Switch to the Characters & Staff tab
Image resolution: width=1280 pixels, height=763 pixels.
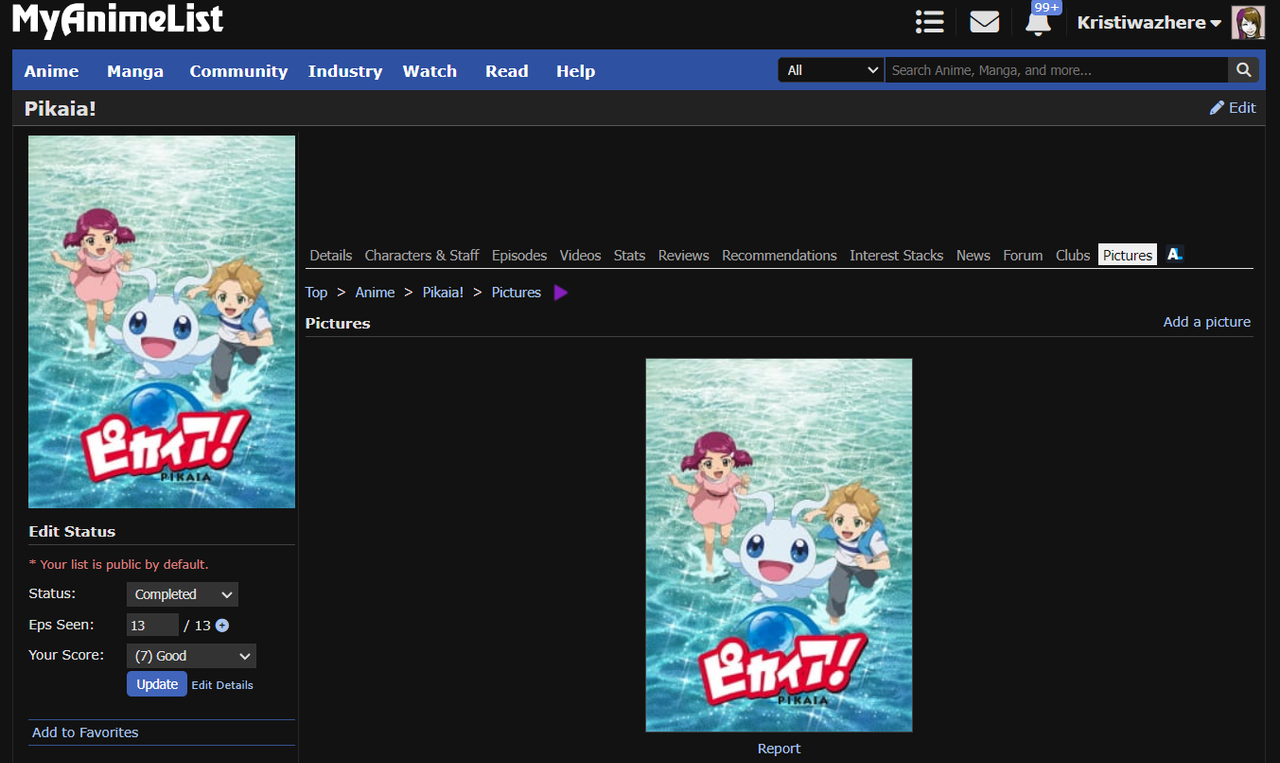tap(422, 255)
